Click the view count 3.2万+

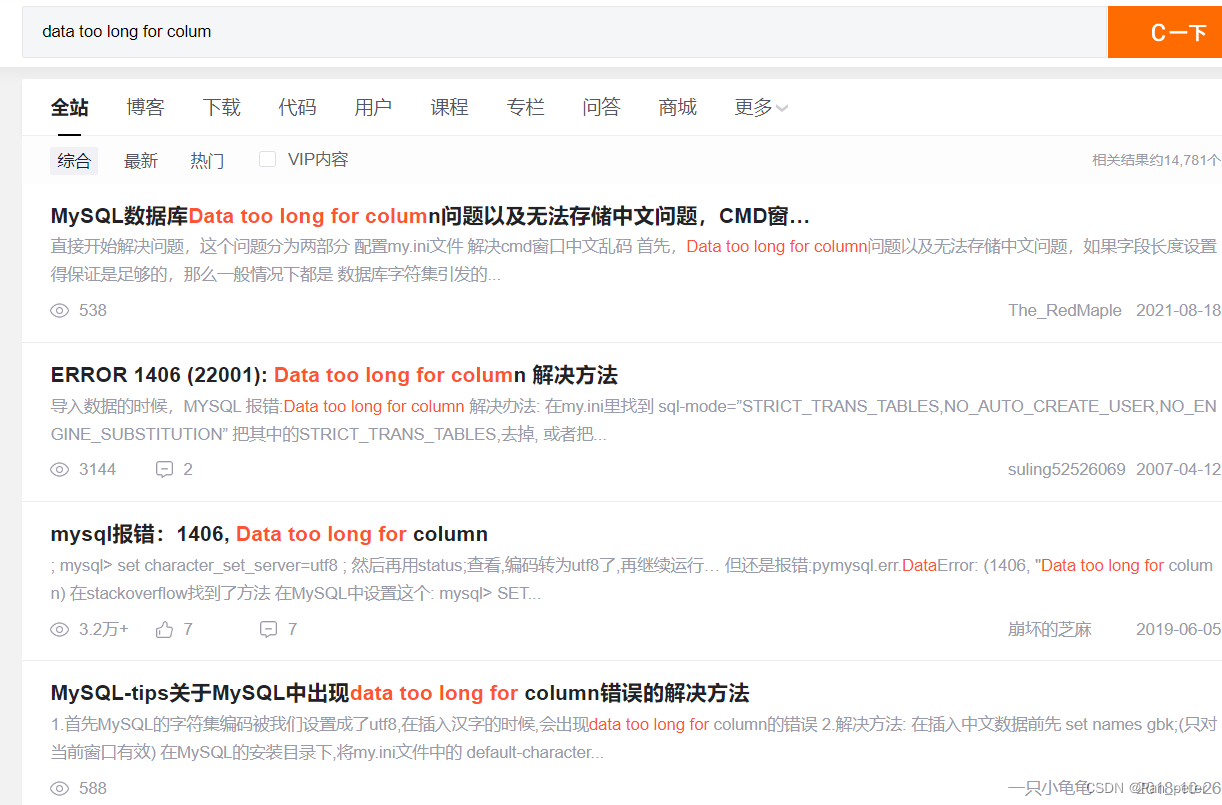pos(104,630)
